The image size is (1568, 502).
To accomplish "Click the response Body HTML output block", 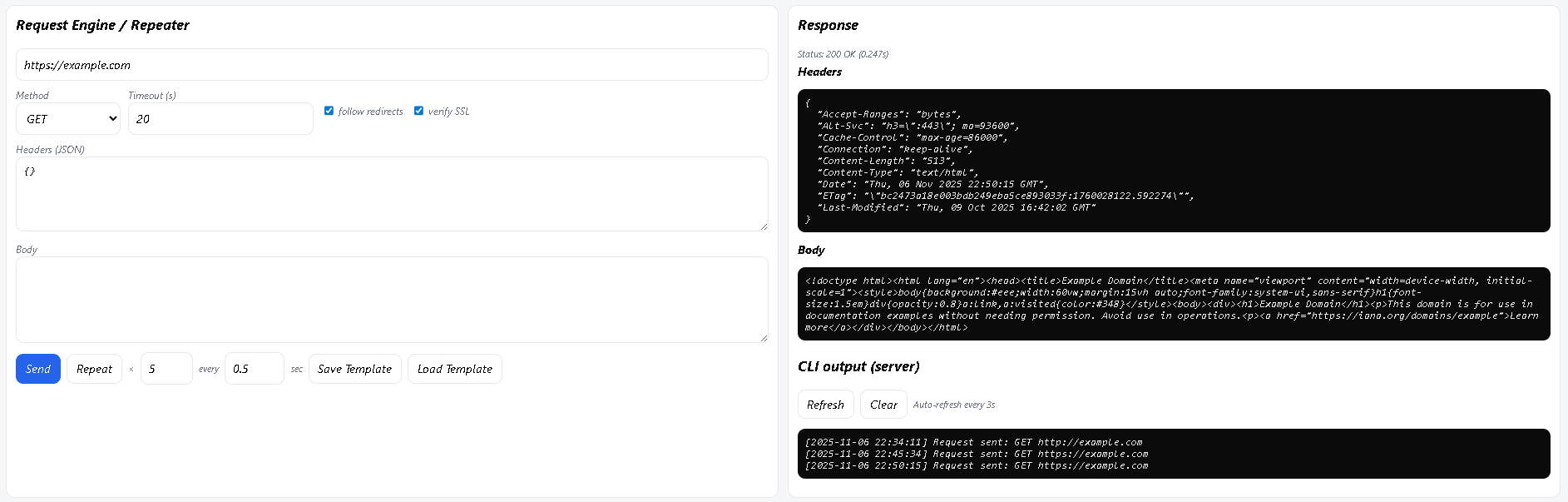I will [x=1174, y=304].
